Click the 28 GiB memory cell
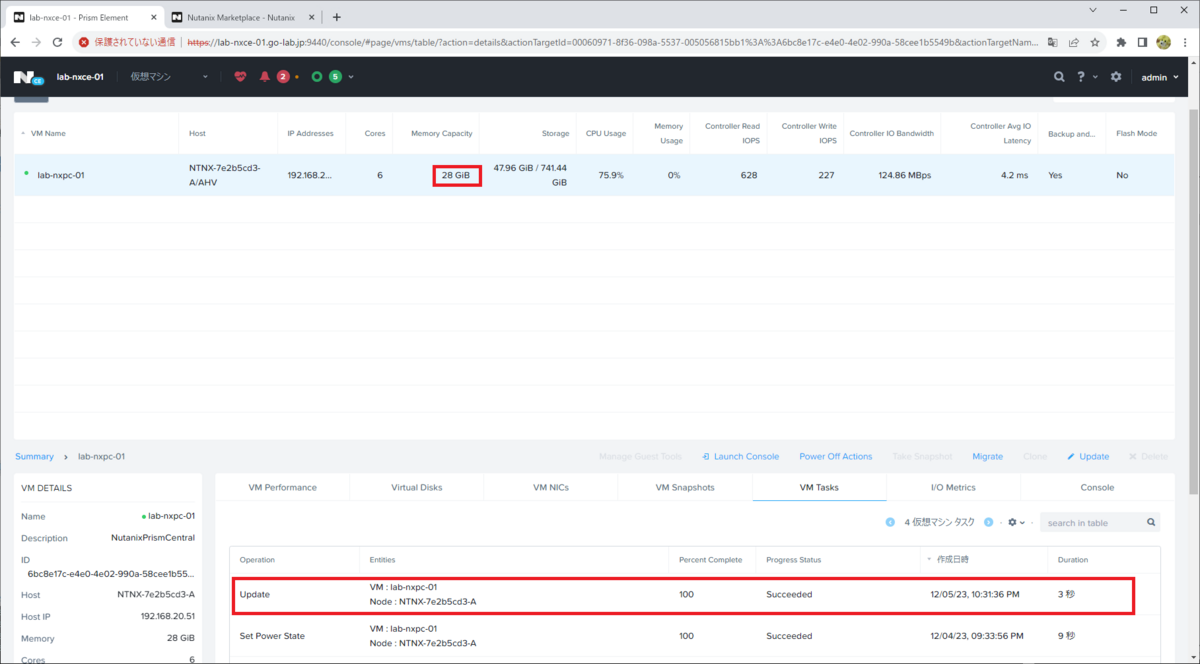The height and width of the screenshot is (664, 1200). (x=456, y=175)
